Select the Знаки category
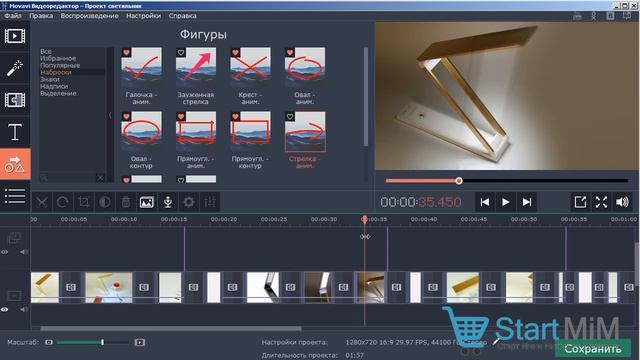Screen dimensions: 640x360 pyautogui.click(x=50, y=79)
